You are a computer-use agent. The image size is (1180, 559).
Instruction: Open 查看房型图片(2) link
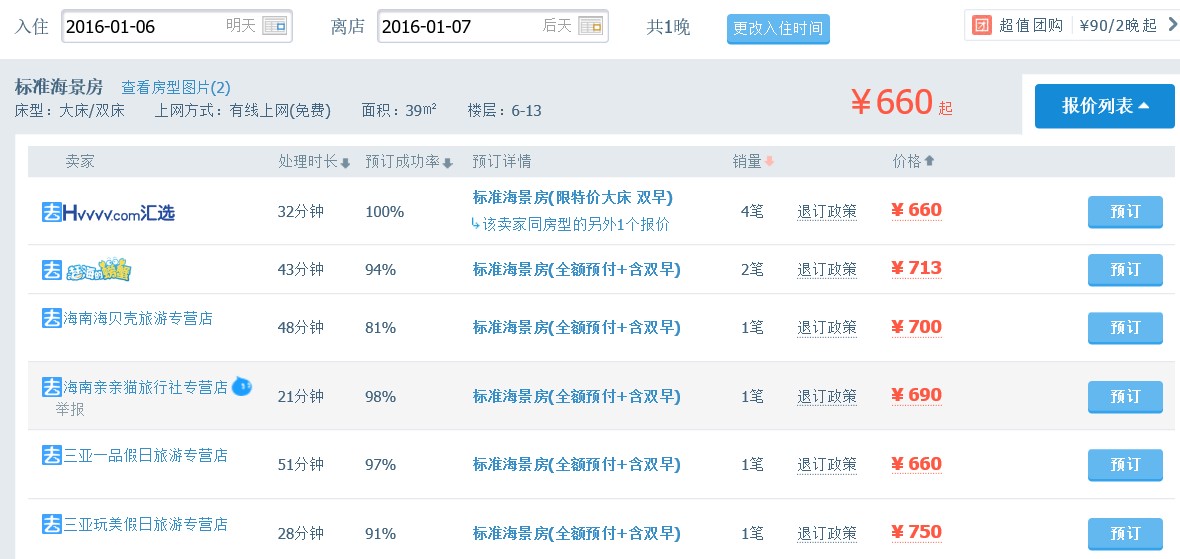click(175, 88)
